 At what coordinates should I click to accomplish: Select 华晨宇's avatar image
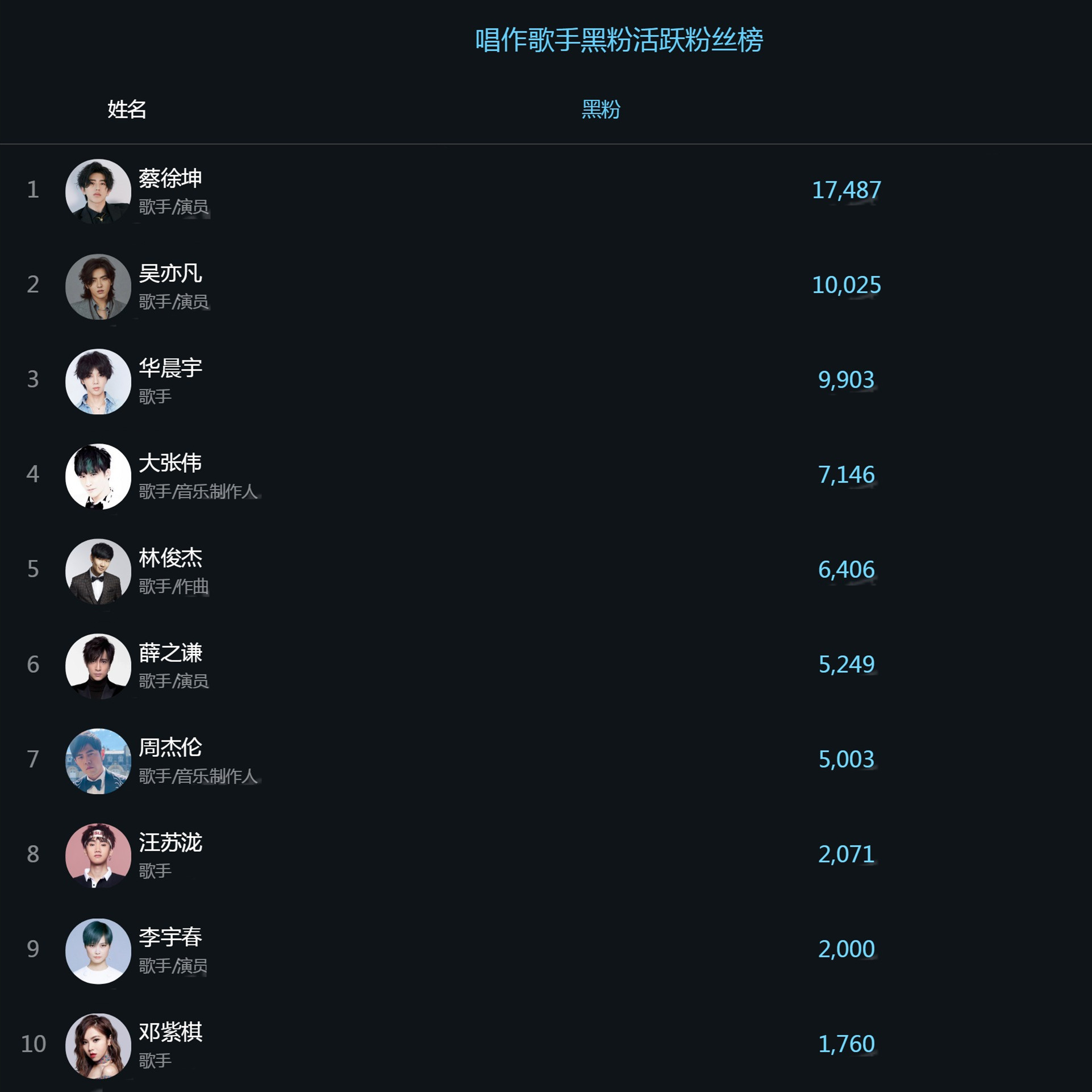point(98,382)
